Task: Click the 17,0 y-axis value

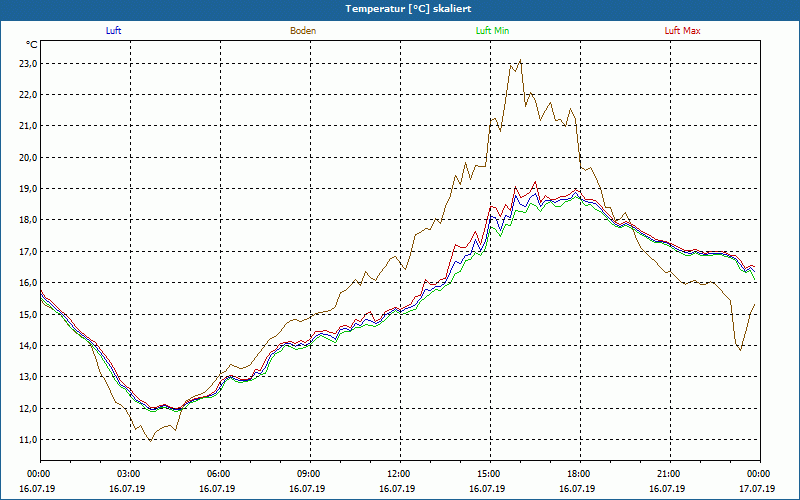Action: [28, 252]
